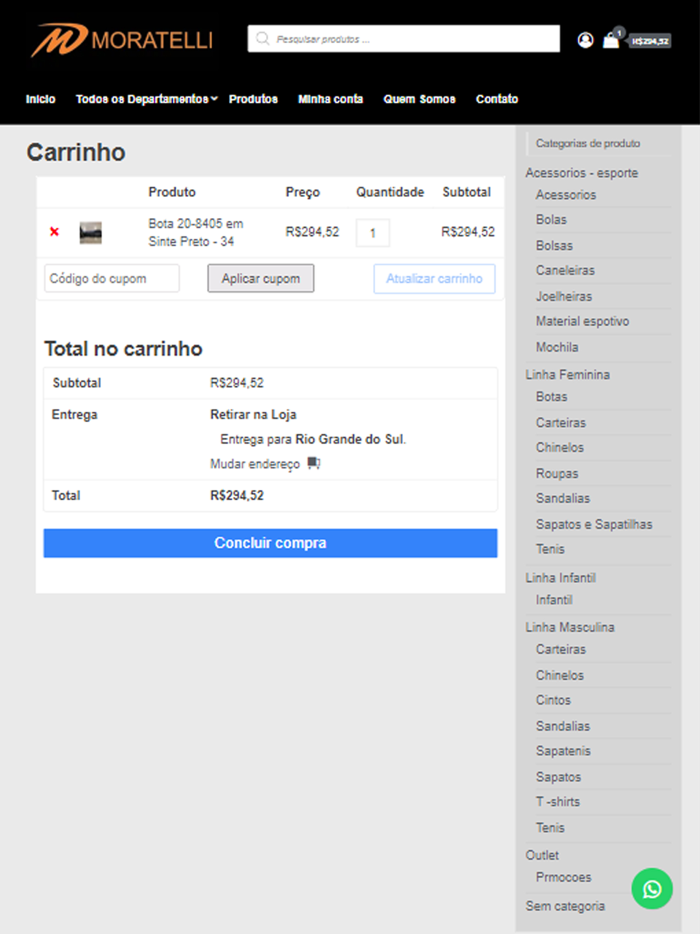Open Linha Feminina category

(x=568, y=375)
